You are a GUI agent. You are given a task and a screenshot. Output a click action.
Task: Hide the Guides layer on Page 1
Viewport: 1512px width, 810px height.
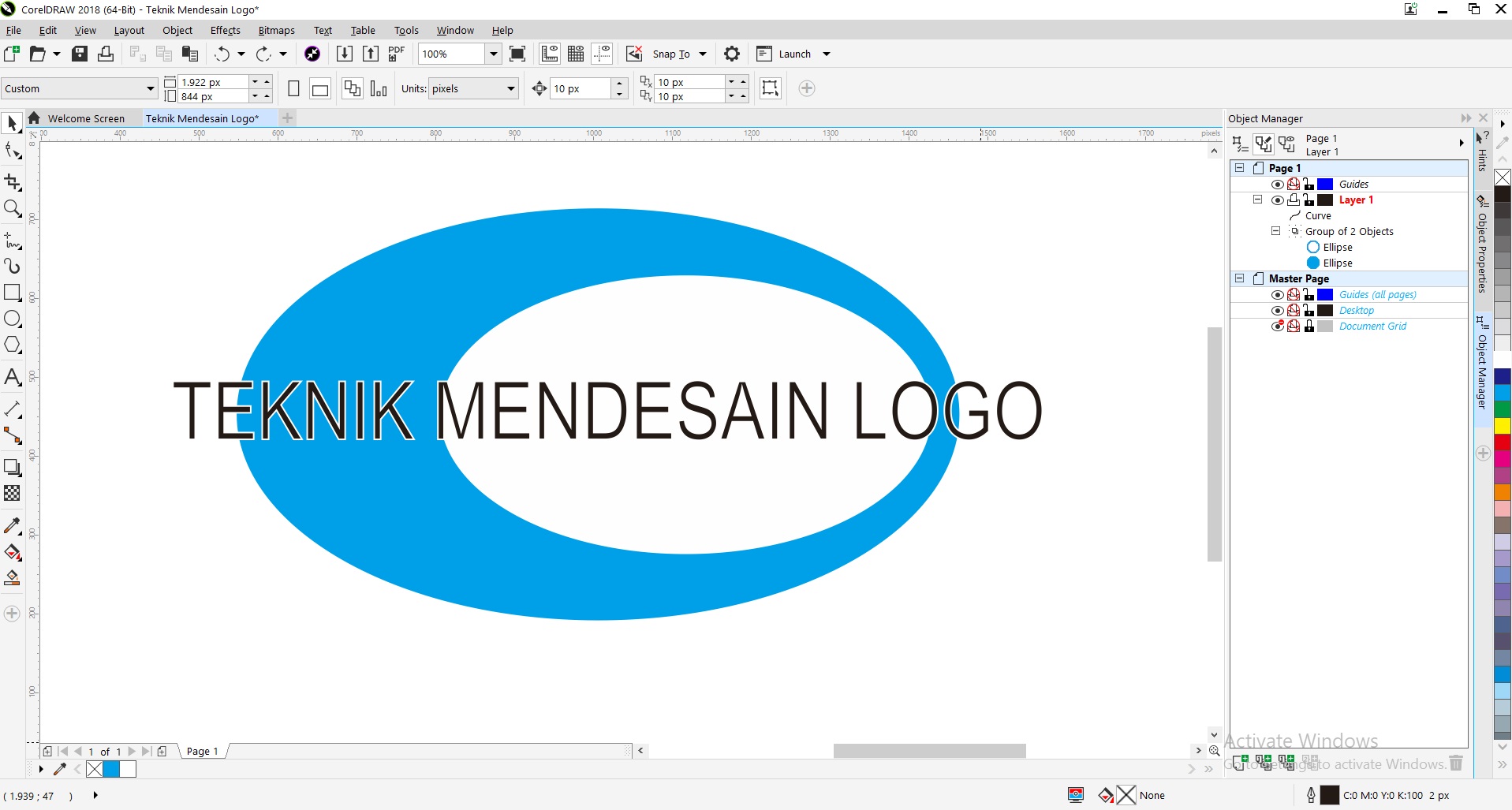pos(1279,184)
